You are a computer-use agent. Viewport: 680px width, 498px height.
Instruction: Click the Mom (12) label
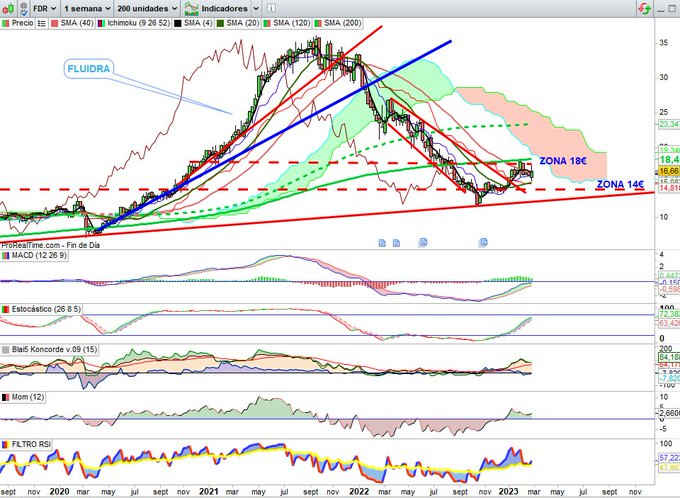pos(28,397)
